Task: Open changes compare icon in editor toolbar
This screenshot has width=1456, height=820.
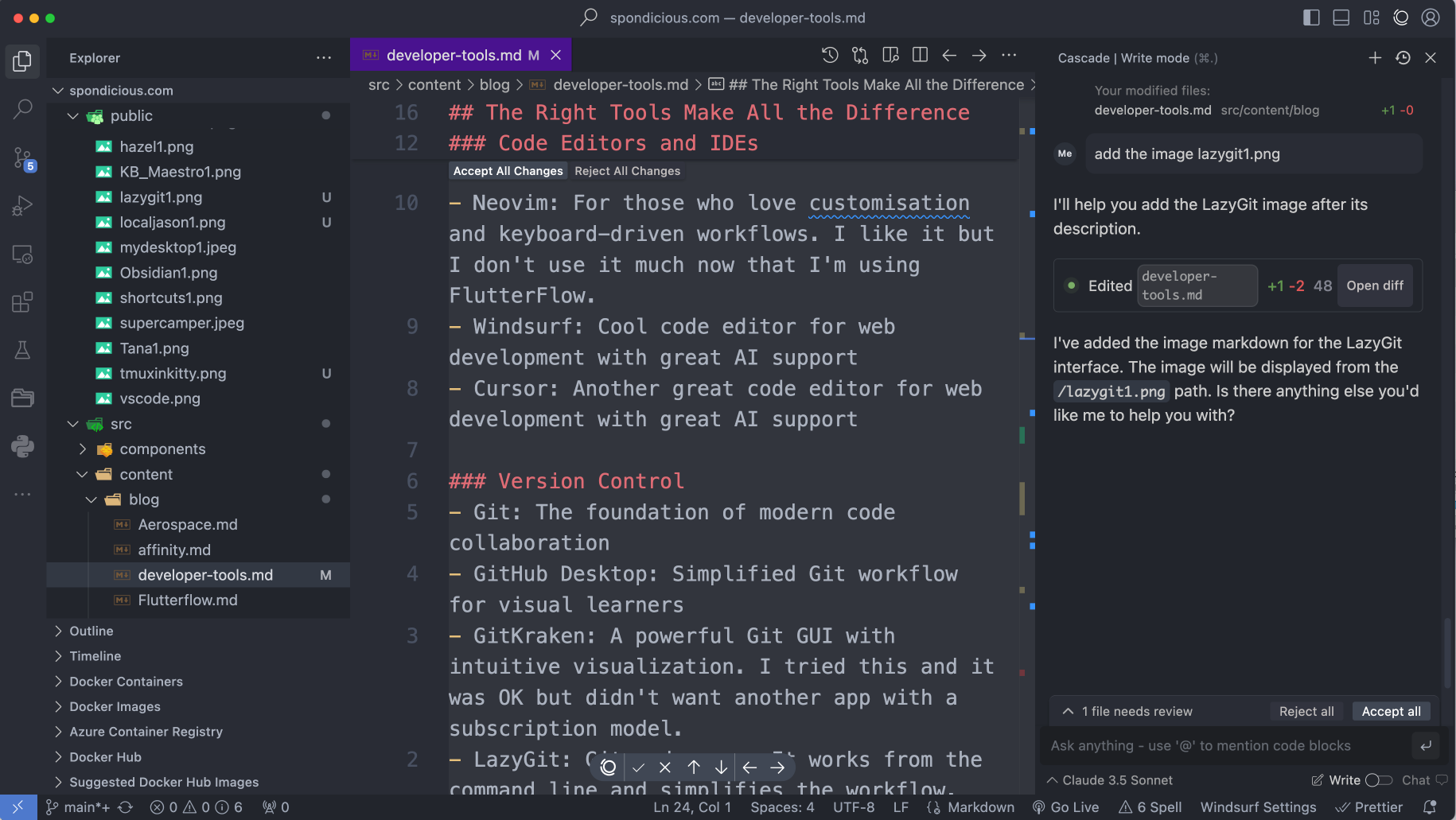Action: tap(860, 55)
